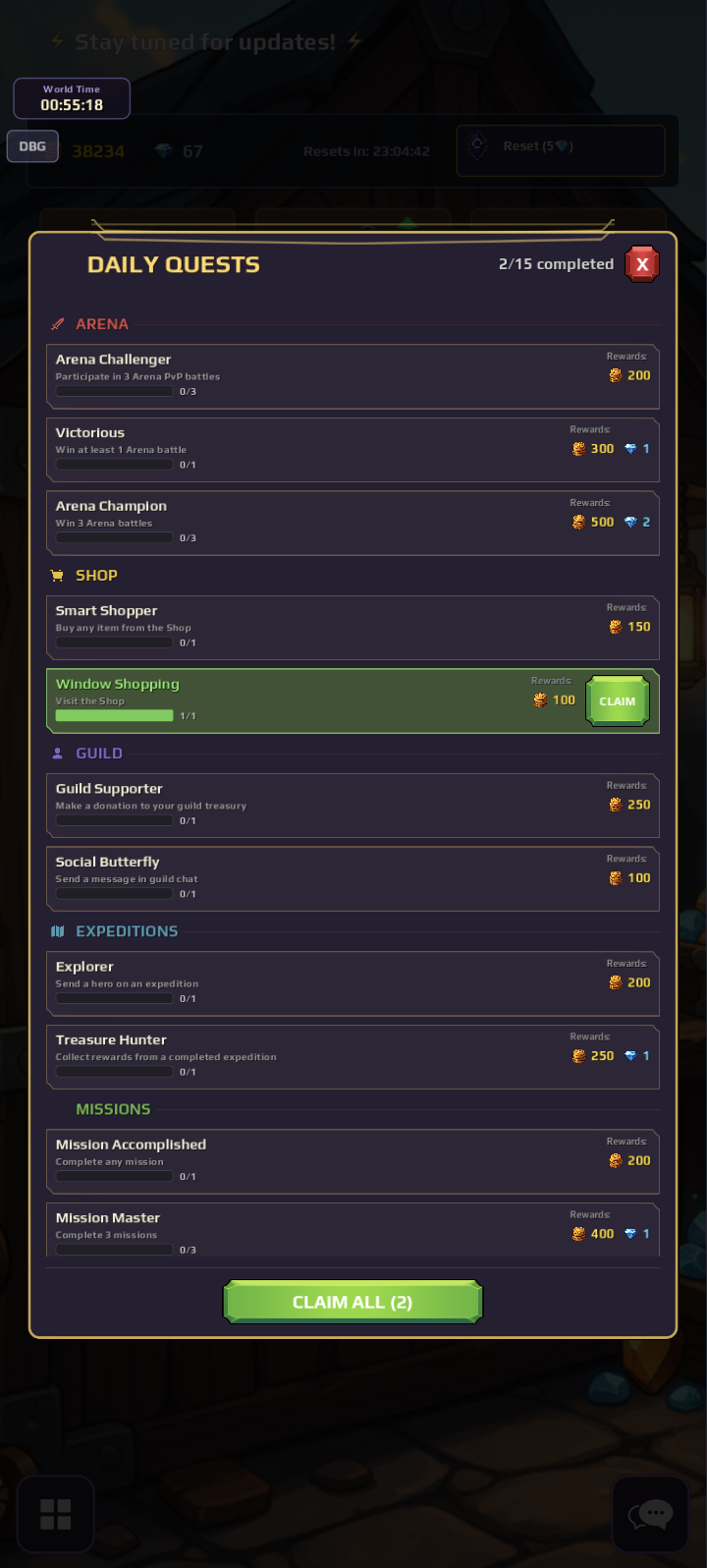Activate the Reset (5) button

point(560,148)
